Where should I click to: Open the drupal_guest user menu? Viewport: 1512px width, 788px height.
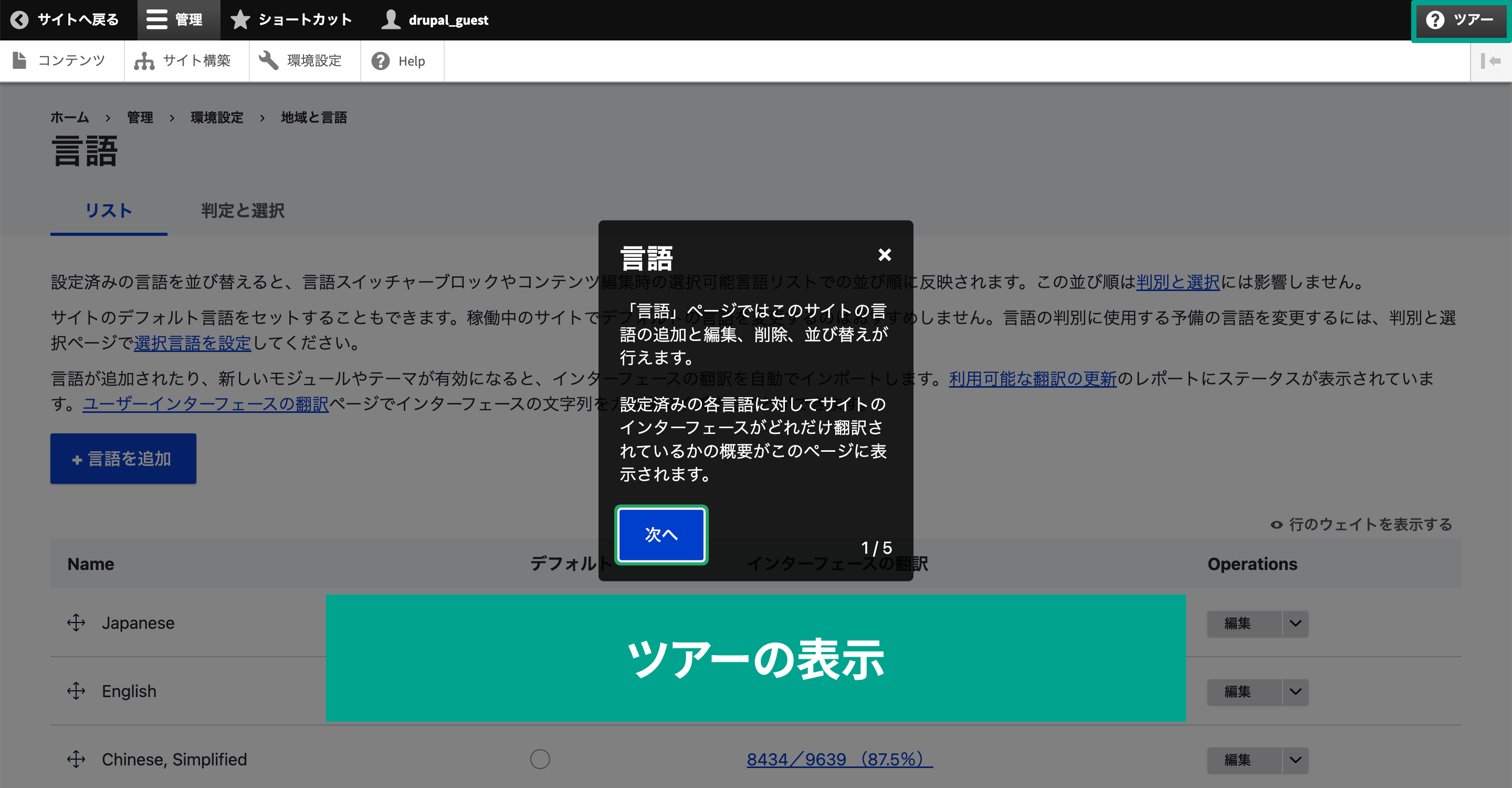pos(434,20)
